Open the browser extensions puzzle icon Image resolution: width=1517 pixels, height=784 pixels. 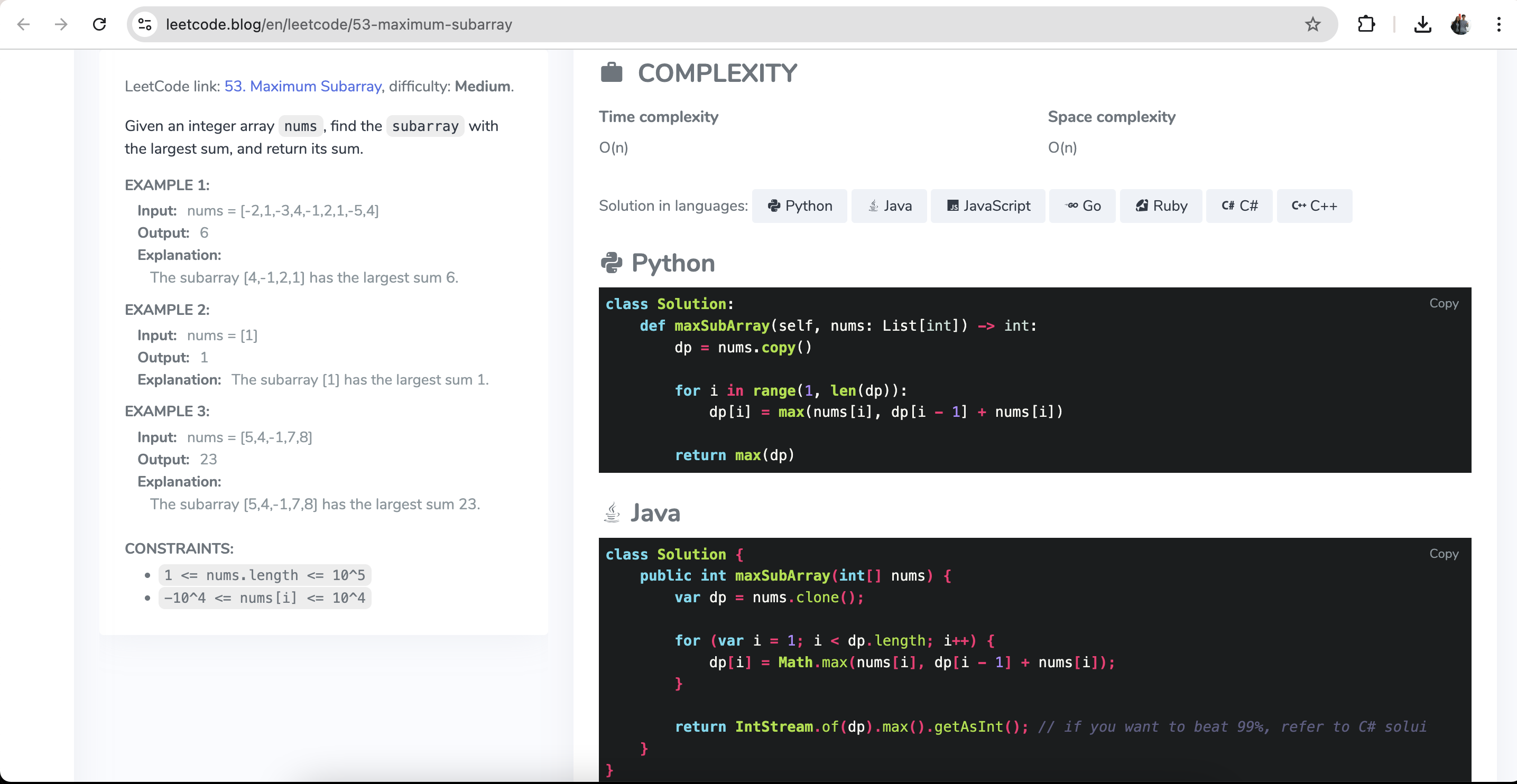(x=1366, y=24)
